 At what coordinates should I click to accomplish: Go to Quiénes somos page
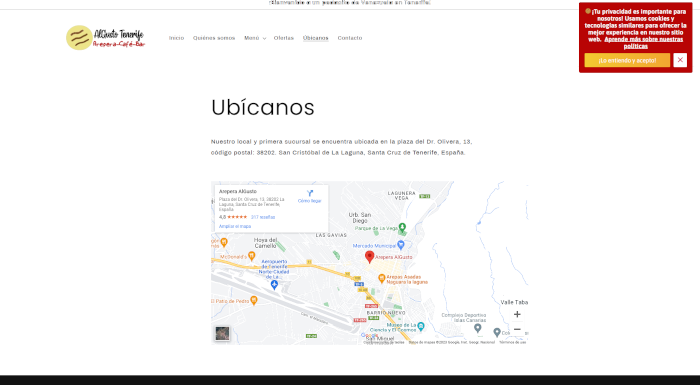coord(214,38)
